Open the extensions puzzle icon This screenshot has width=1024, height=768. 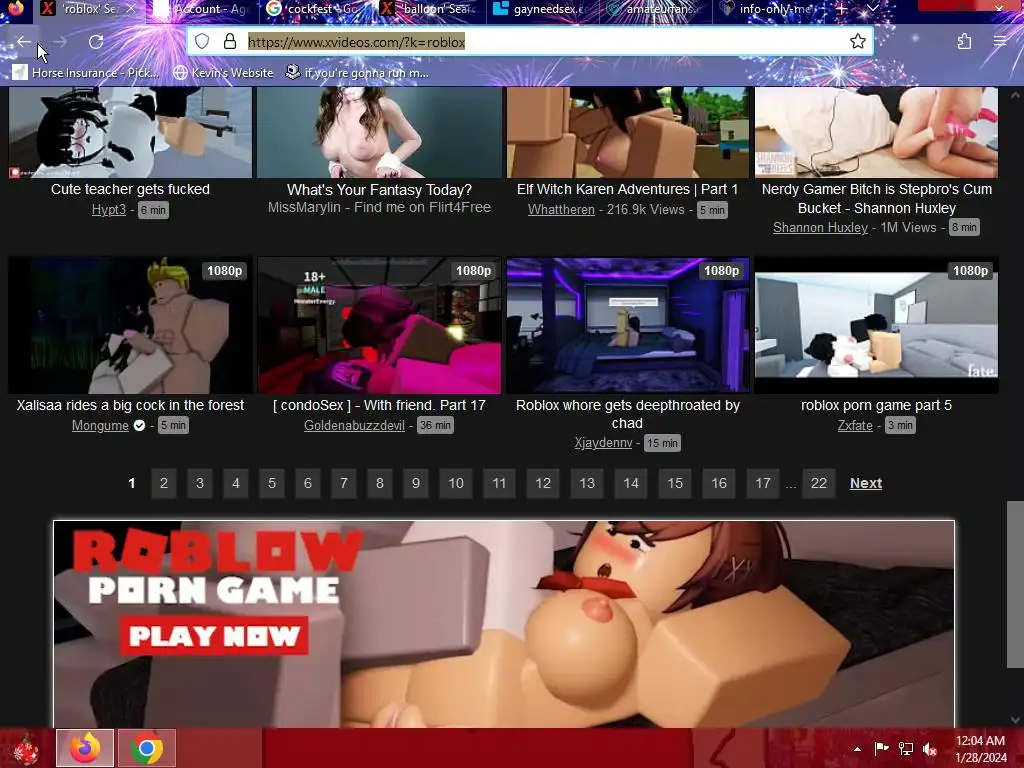point(964,42)
